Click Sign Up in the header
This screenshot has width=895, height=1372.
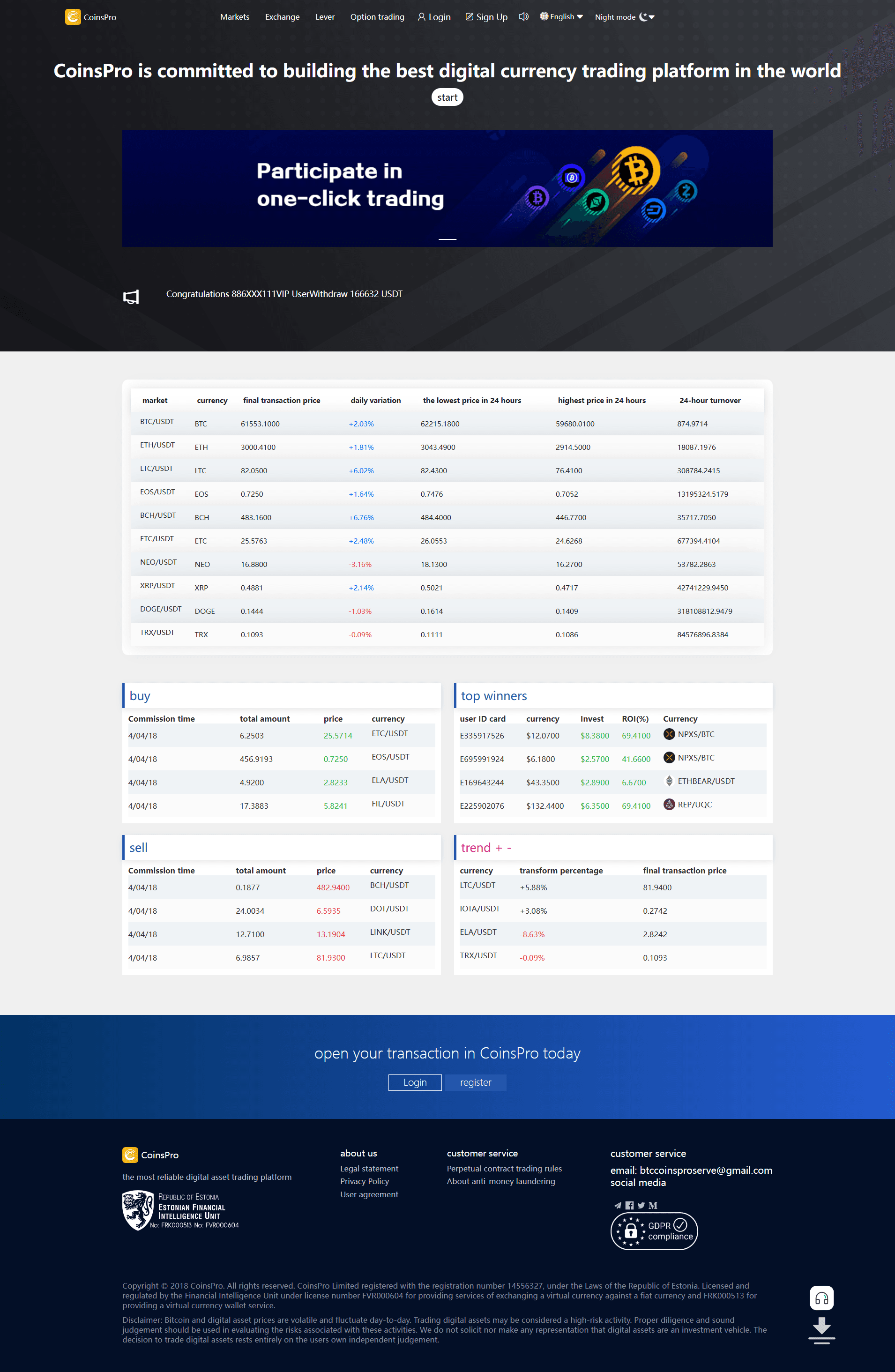click(x=486, y=17)
